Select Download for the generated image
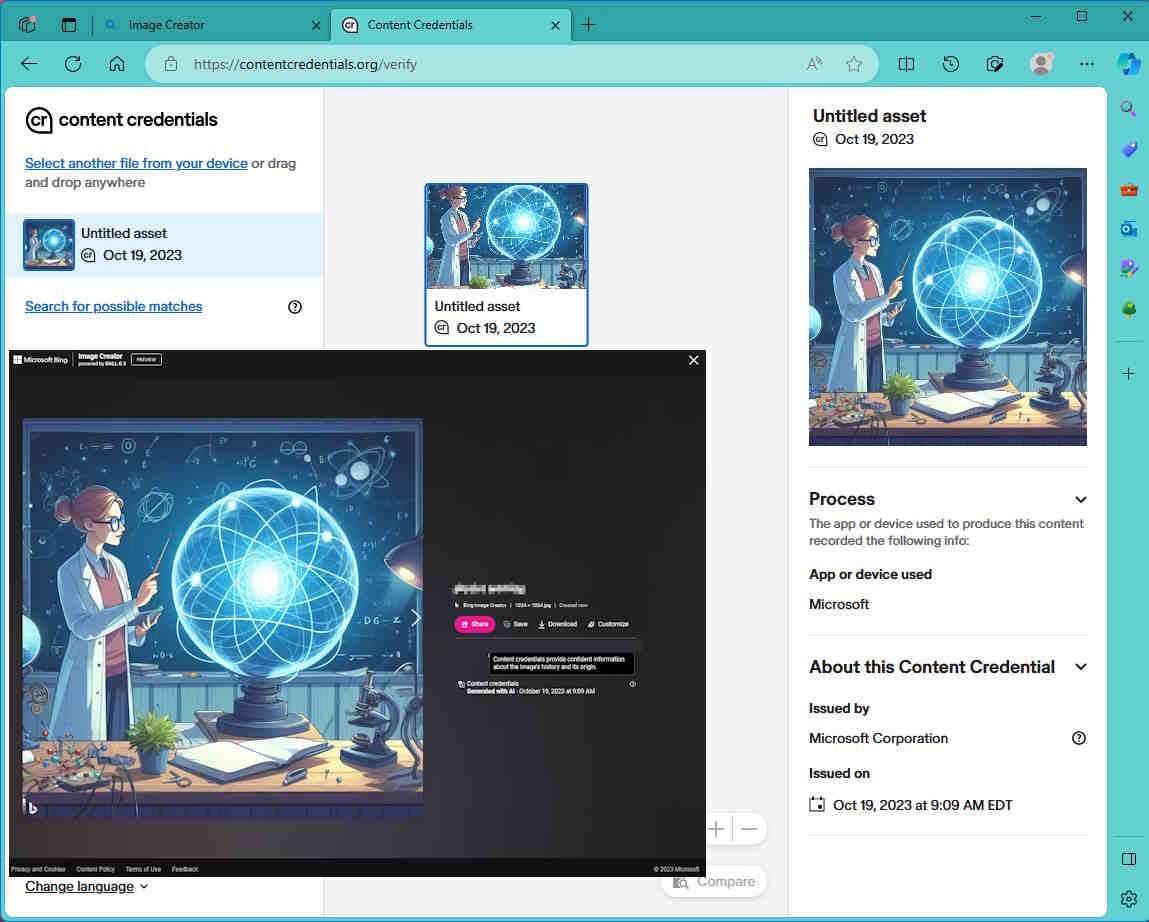The width and height of the screenshot is (1149, 922). pos(558,624)
